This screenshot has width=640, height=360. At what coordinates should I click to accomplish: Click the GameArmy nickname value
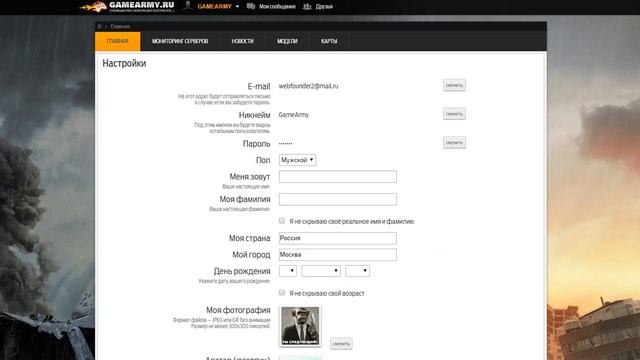coord(293,115)
